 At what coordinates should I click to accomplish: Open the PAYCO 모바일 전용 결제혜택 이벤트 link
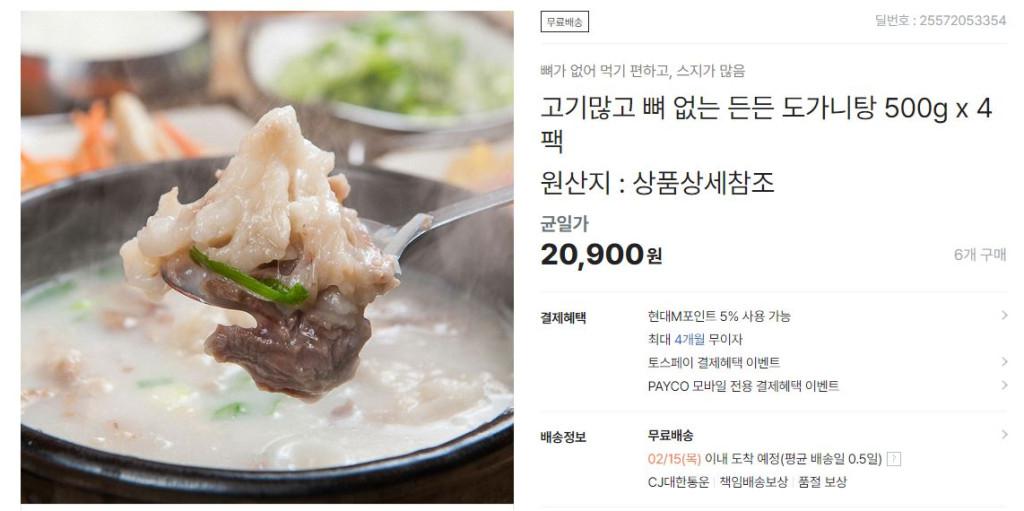743,386
